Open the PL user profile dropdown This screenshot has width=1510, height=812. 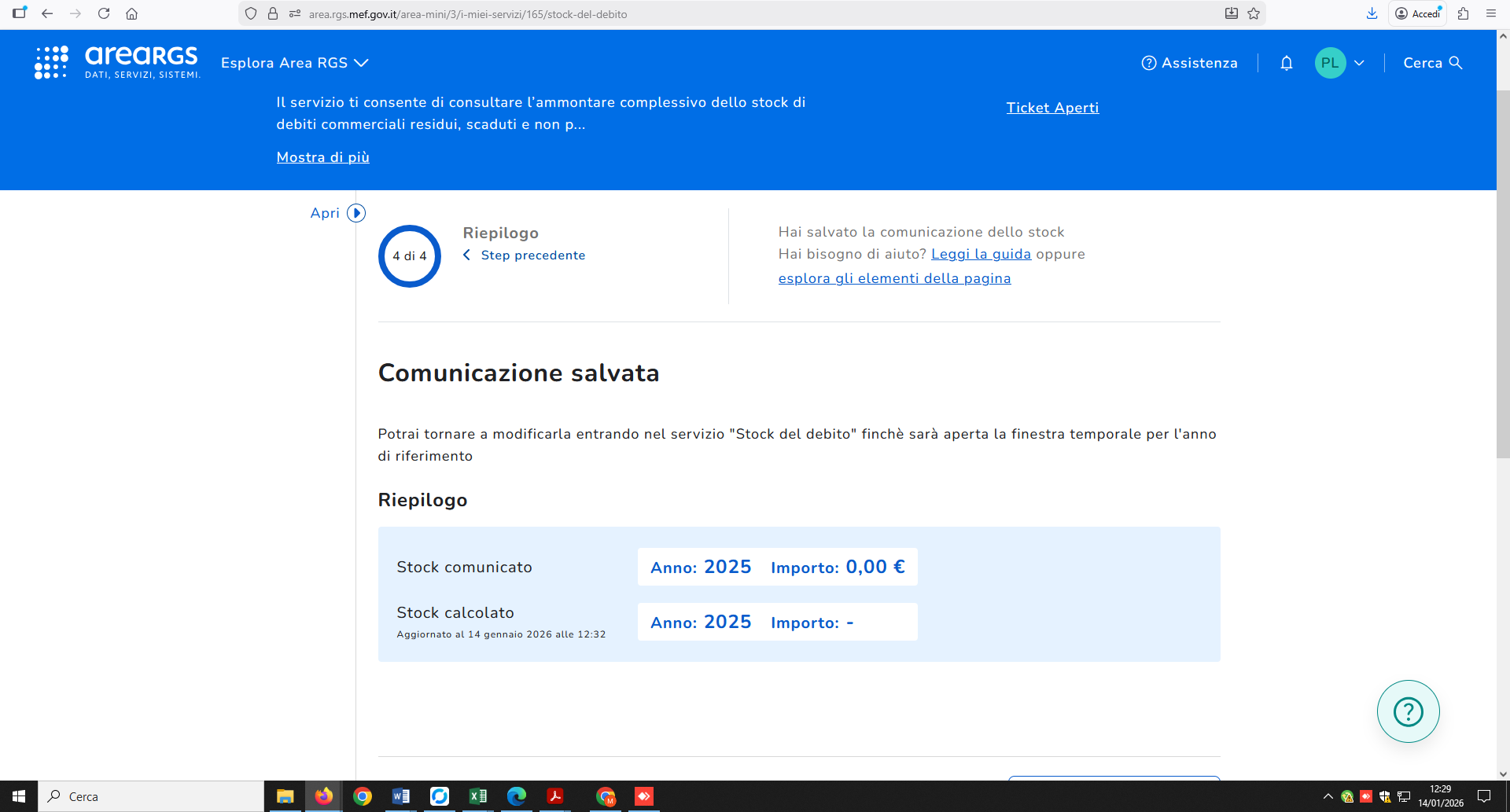[x=1340, y=63]
